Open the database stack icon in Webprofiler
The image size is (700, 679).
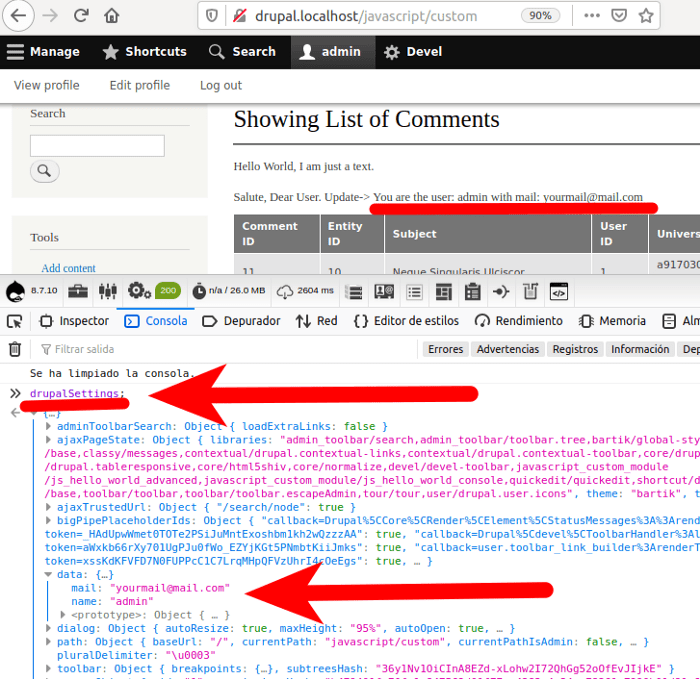pyautogui.click(x=355, y=292)
